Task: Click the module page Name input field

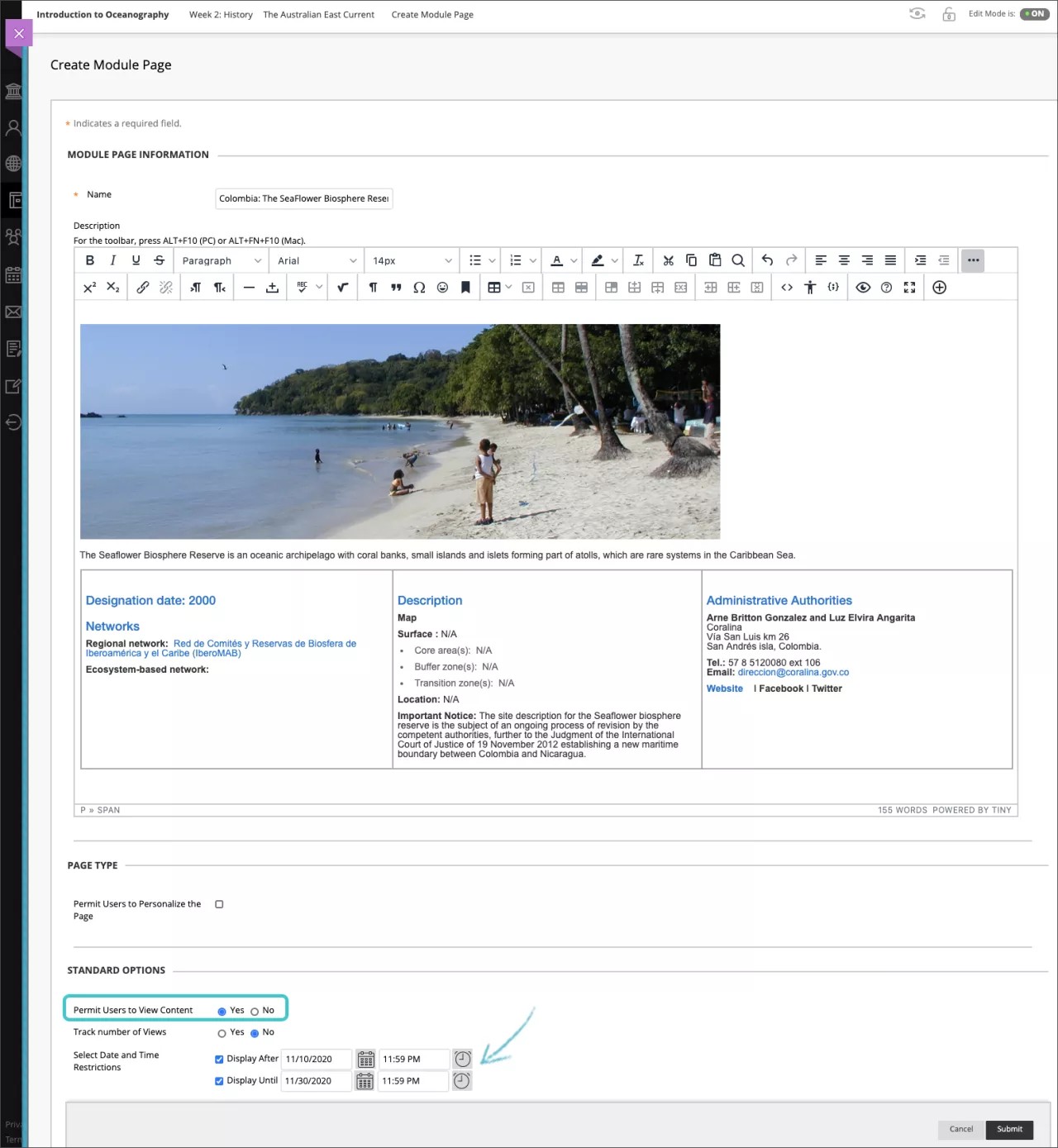Action: pyautogui.click(x=303, y=198)
